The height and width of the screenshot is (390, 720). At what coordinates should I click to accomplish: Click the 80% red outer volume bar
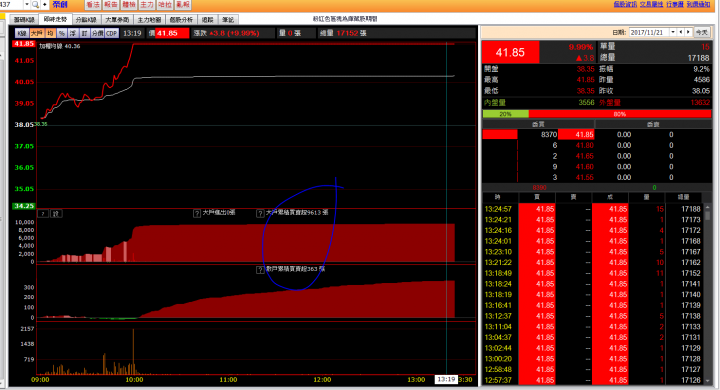coord(619,113)
